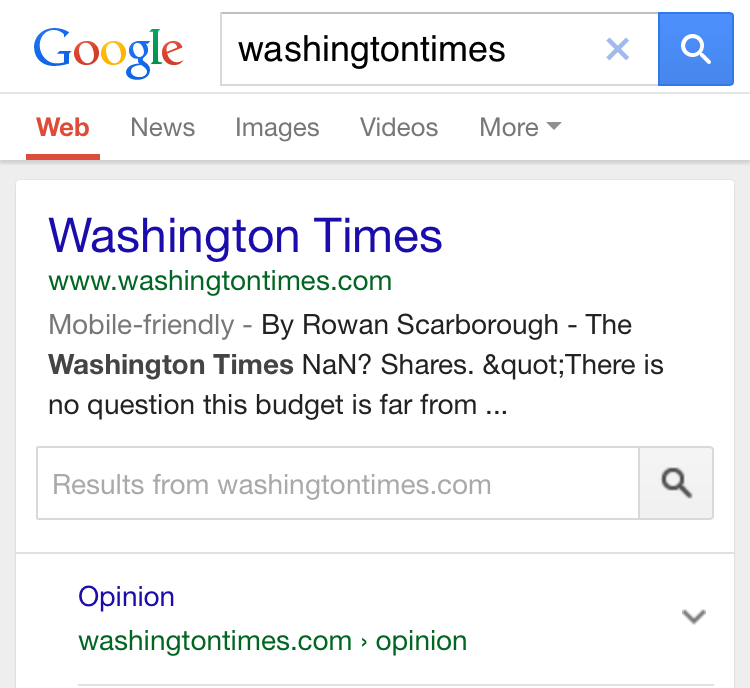Click the By Rowan Scarborough snippet text

pos(410,325)
